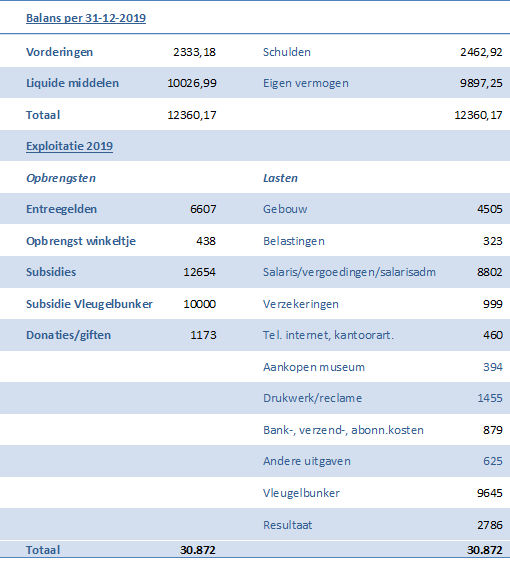Click the Salaris/vergoedingen/salarisadm label
The image size is (510, 564).
click(349, 272)
